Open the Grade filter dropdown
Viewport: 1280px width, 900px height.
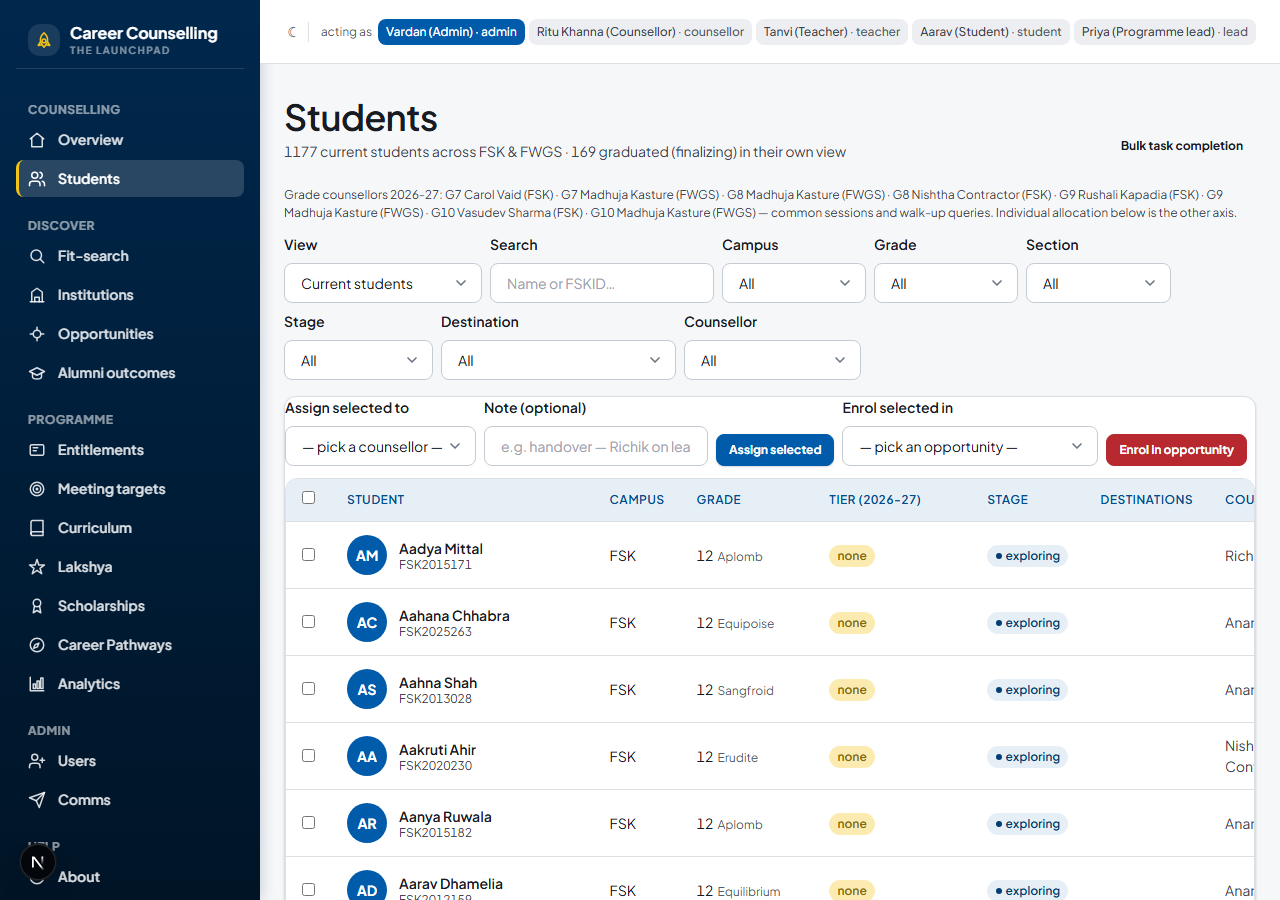946,283
